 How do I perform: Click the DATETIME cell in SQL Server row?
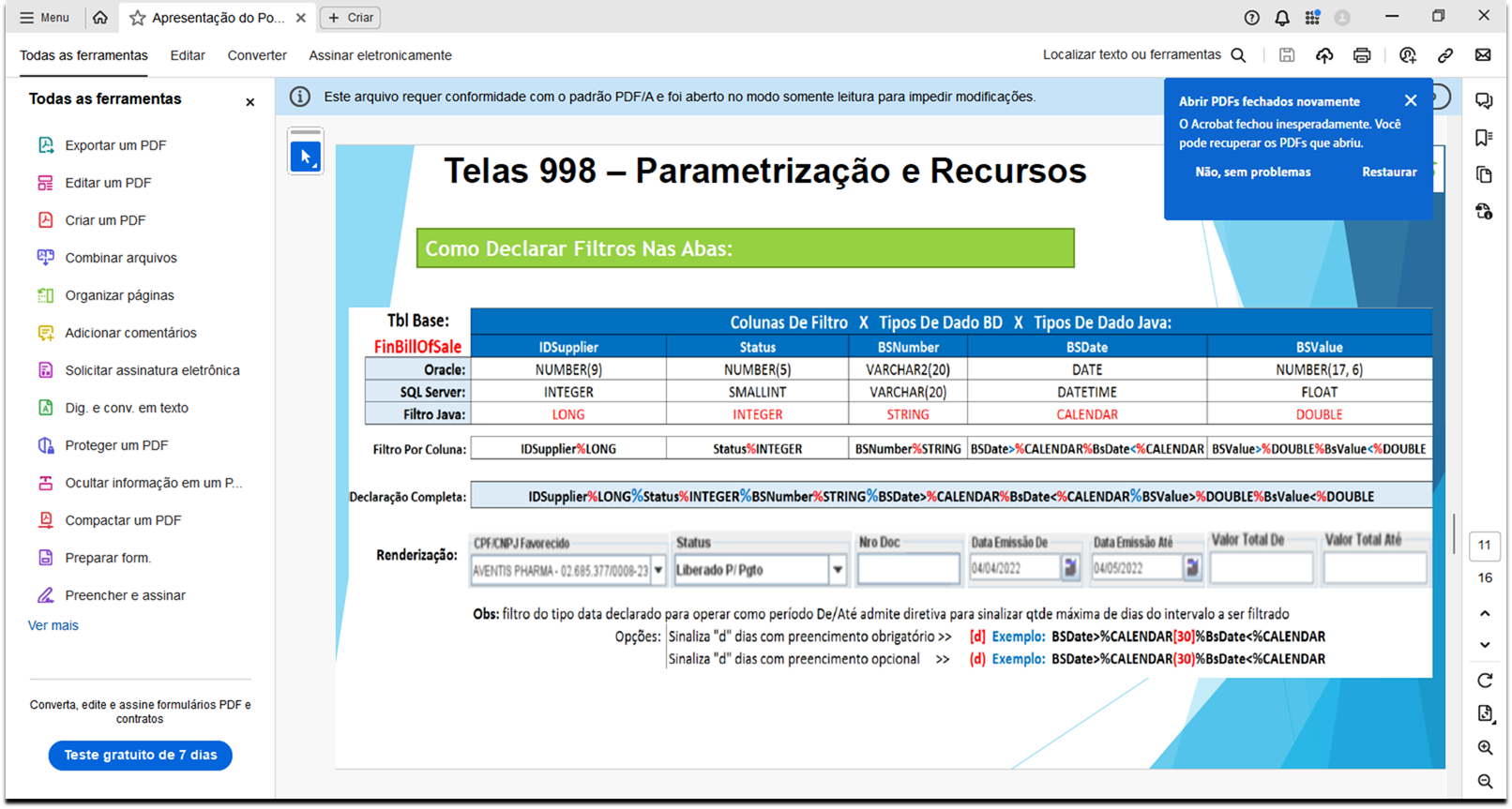point(1087,392)
